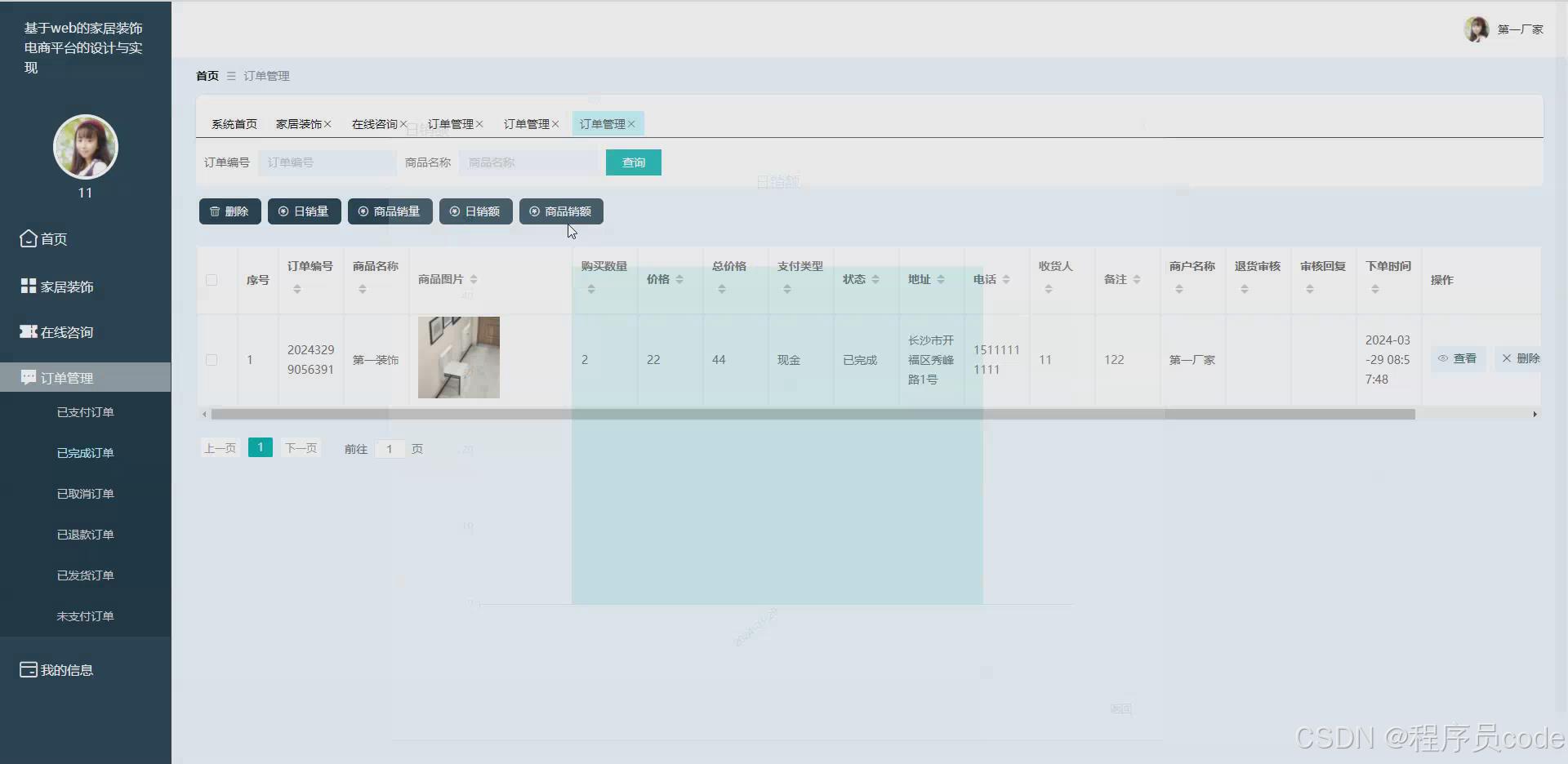
Task: Click row 删除 for order 20243299056391
Action: [x=1520, y=358]
